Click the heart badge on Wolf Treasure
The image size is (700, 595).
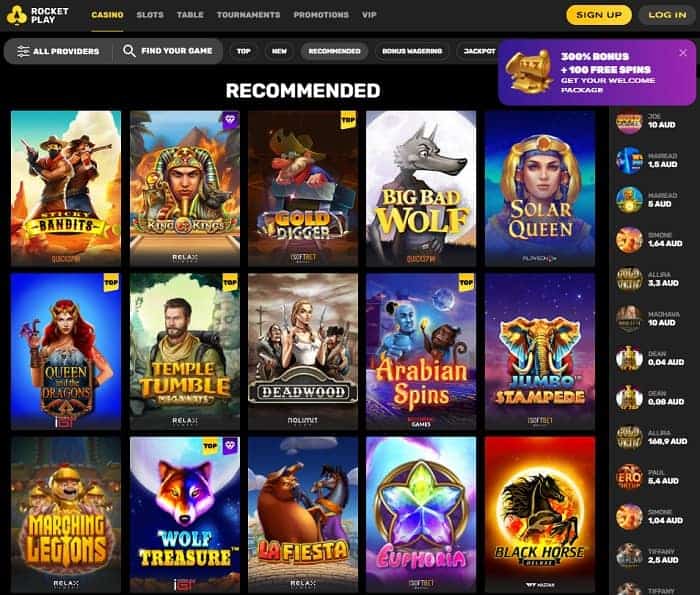click(x=230, y=445)
